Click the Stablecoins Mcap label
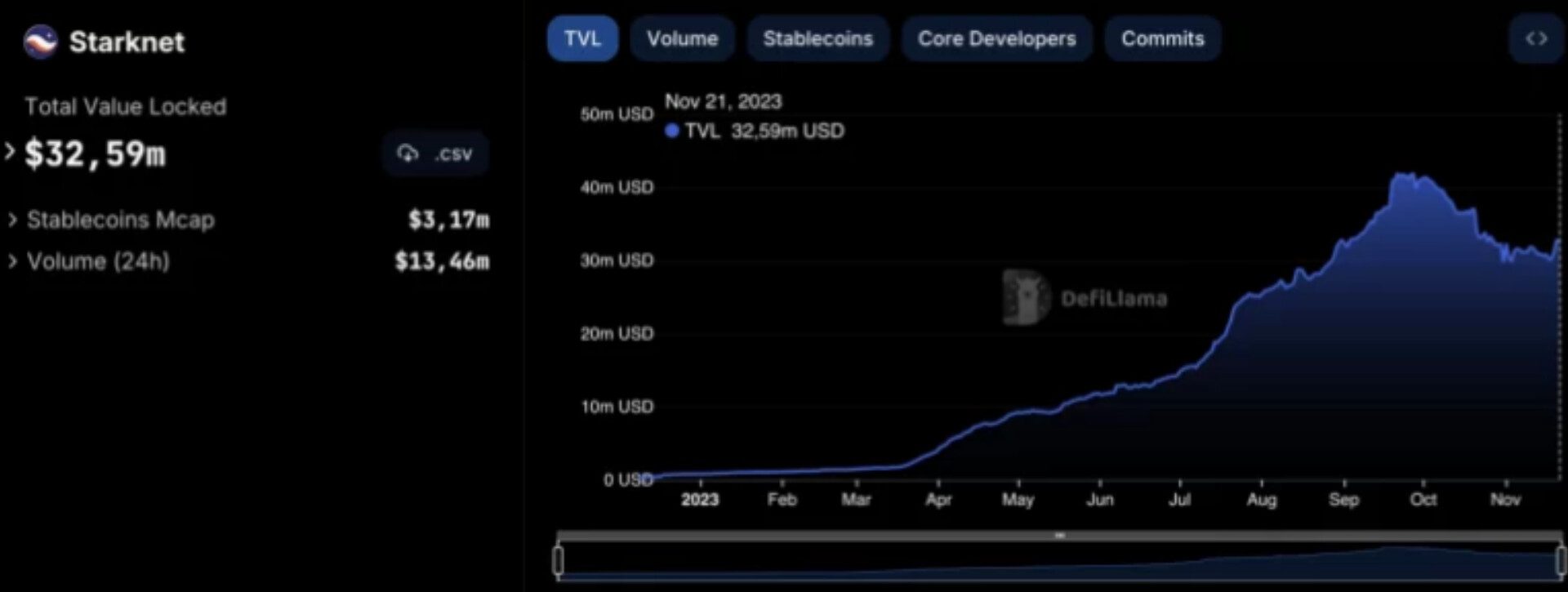This screenshot has height=592, width=1568. (121, 220)
